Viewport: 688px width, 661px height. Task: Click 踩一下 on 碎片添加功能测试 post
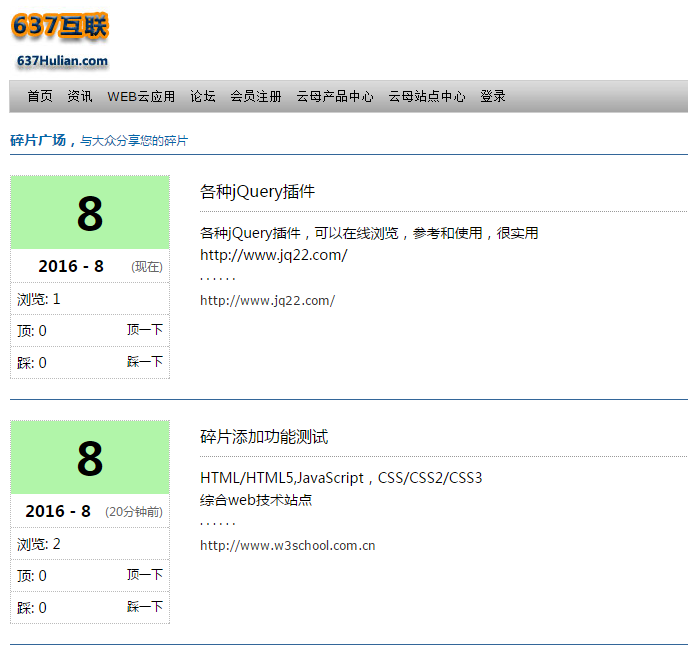click(x=145, y=607)
